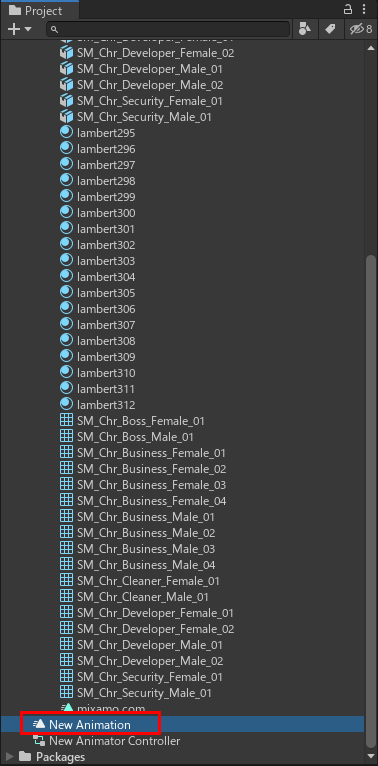The height and width of the screenshot is (766, 378).
Task: Click the vertical scrollbar thumb
Action: pyautogui.click(x=371, y=501)
